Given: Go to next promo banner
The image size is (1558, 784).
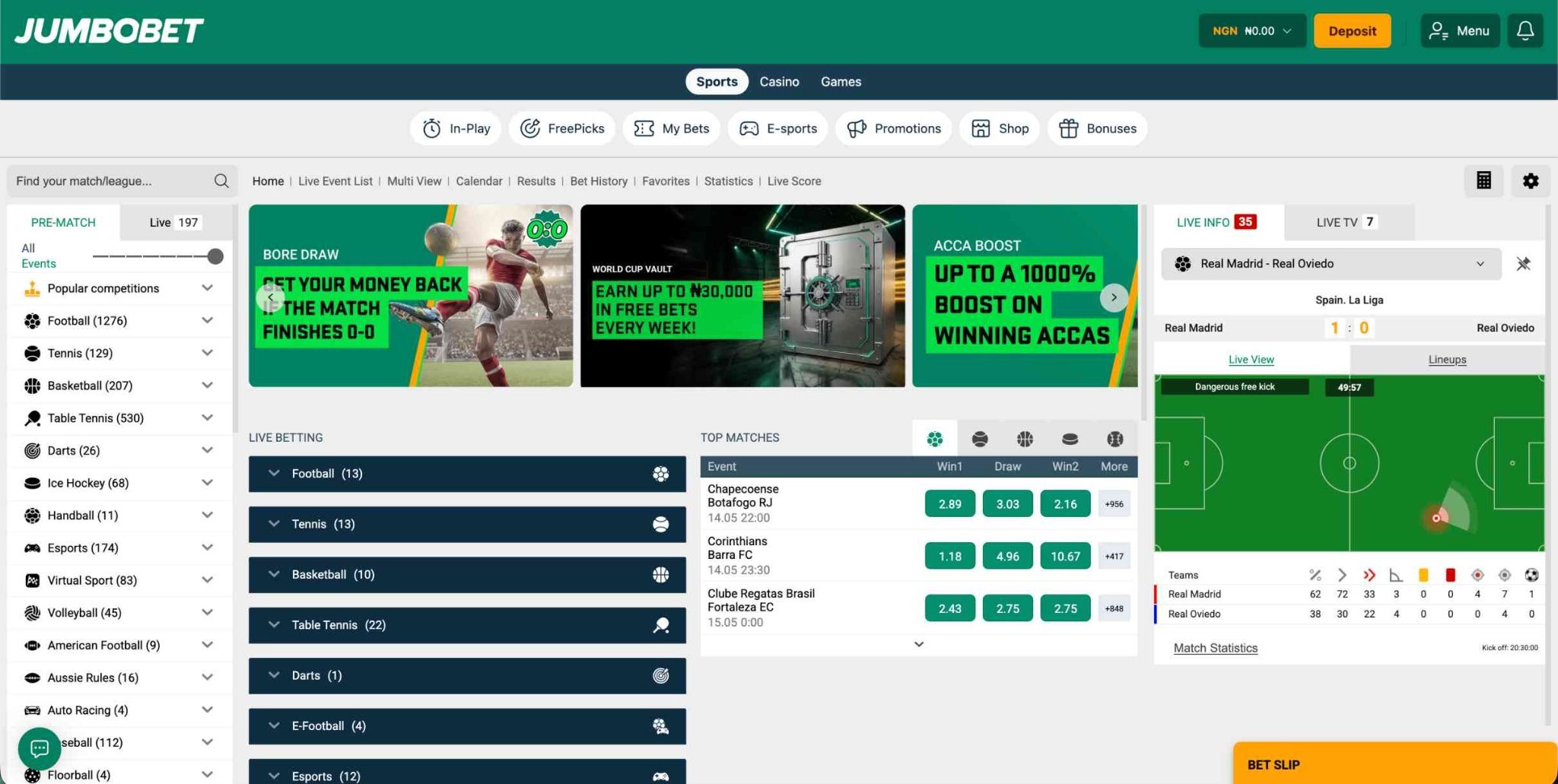Looking at the screenshot, I should tap(1114, 297).
